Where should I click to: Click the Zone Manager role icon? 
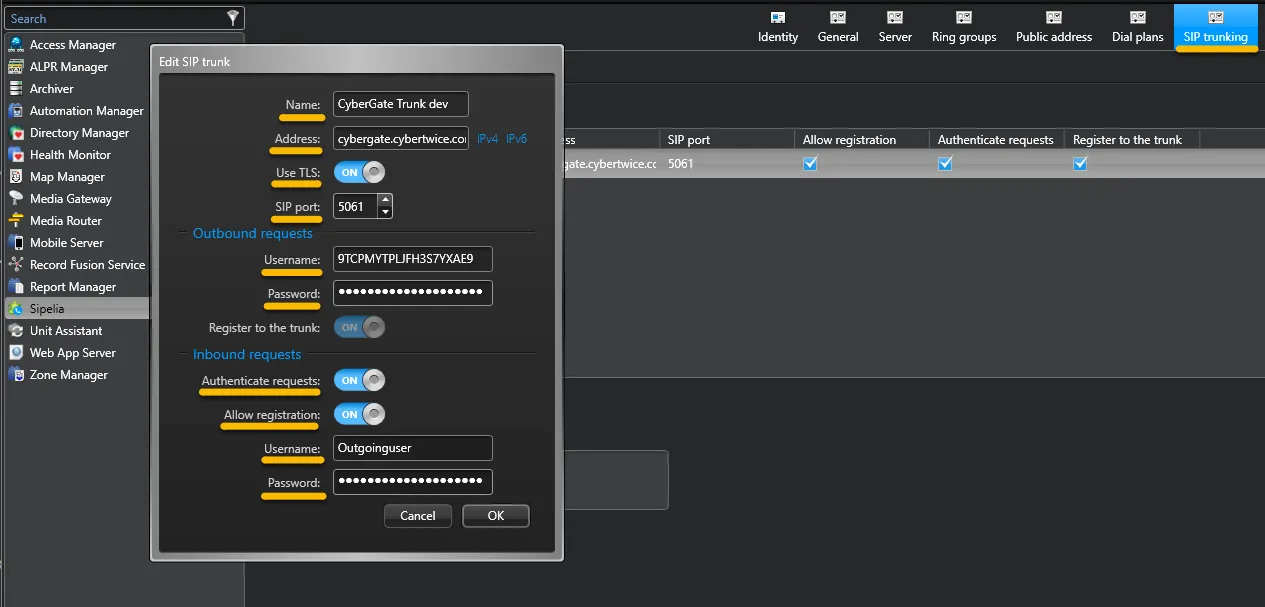(x=16, y=375)
